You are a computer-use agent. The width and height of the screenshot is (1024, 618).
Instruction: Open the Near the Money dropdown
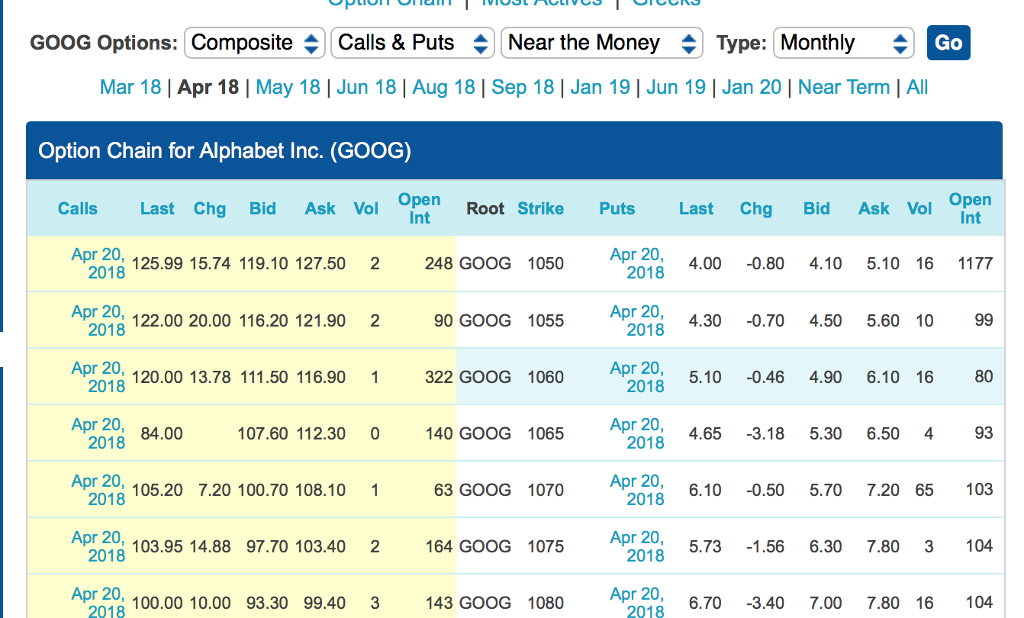point(600,43)
